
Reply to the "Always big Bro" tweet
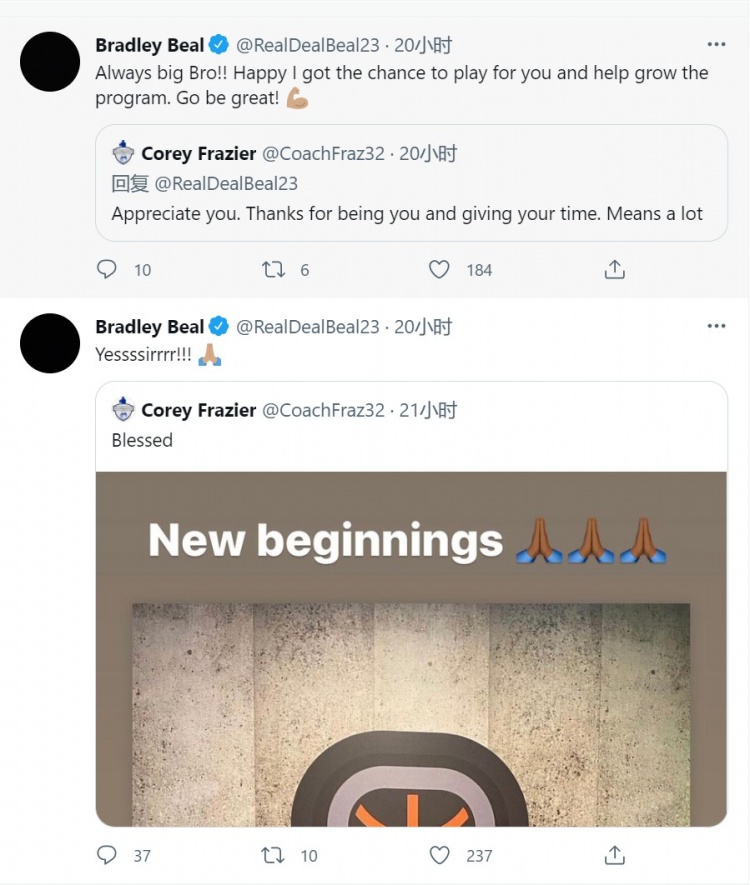pos(107,269)
